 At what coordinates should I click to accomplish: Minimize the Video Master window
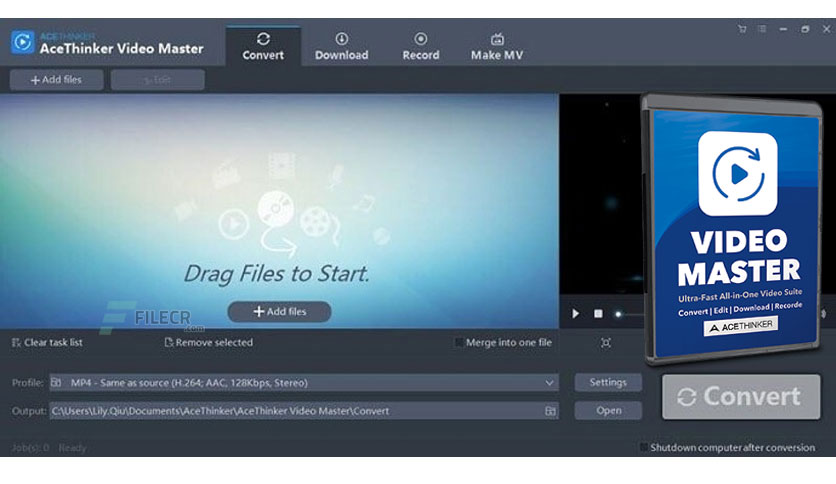tap(783, 29)
